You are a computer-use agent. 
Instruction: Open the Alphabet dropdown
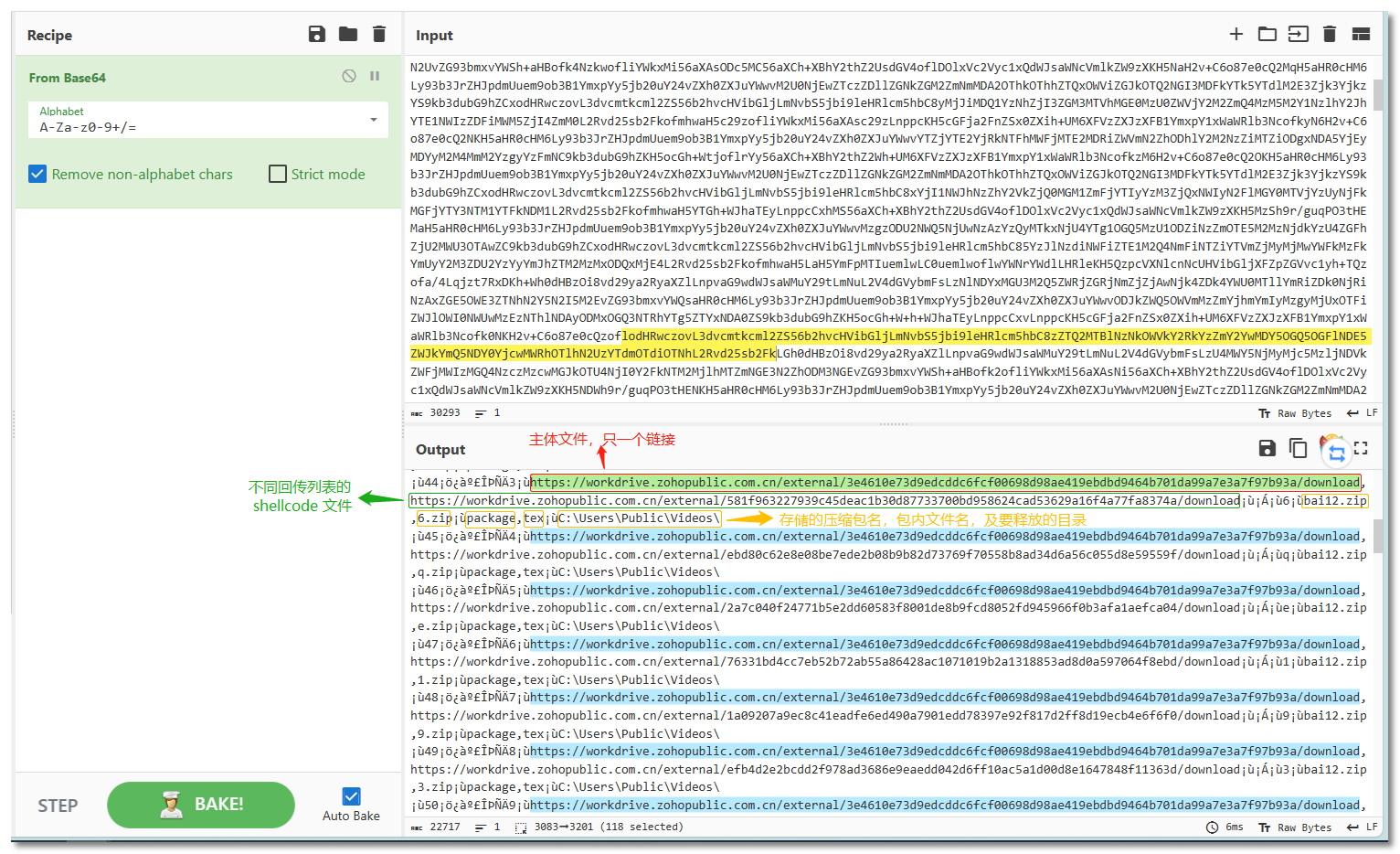pos(374,120)
